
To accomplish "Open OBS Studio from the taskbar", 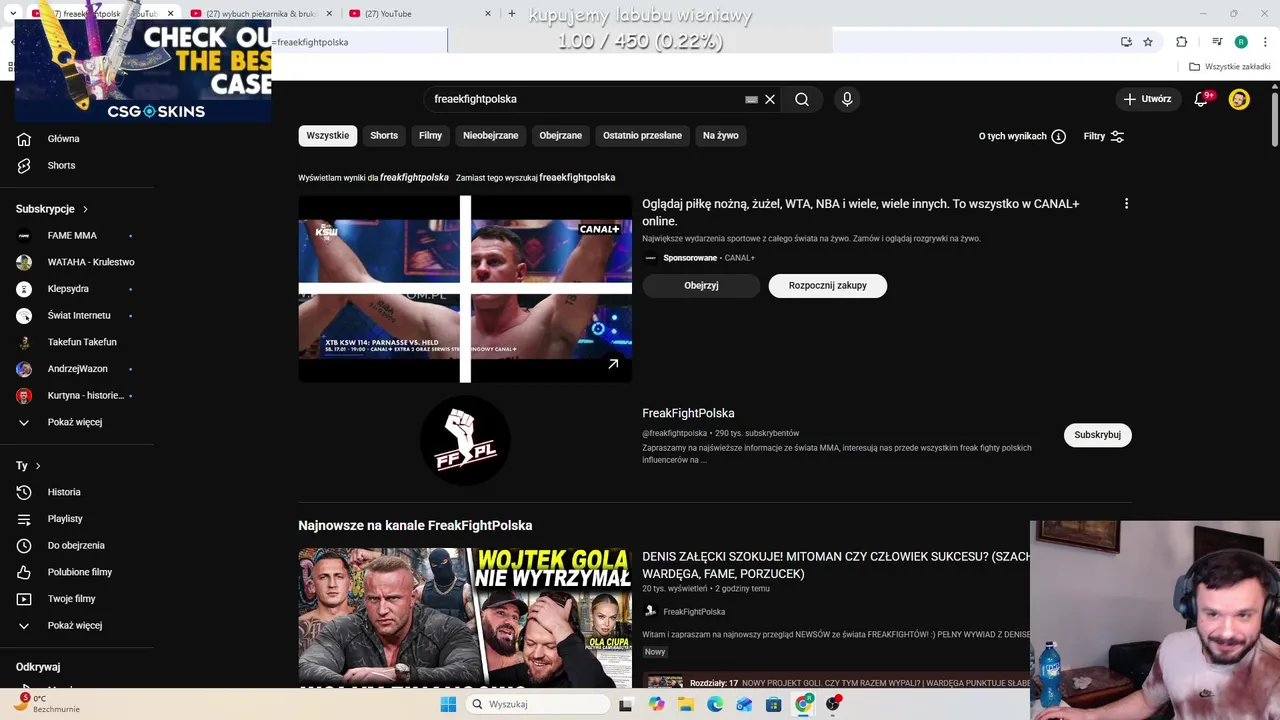I will (x=833, y=704).
